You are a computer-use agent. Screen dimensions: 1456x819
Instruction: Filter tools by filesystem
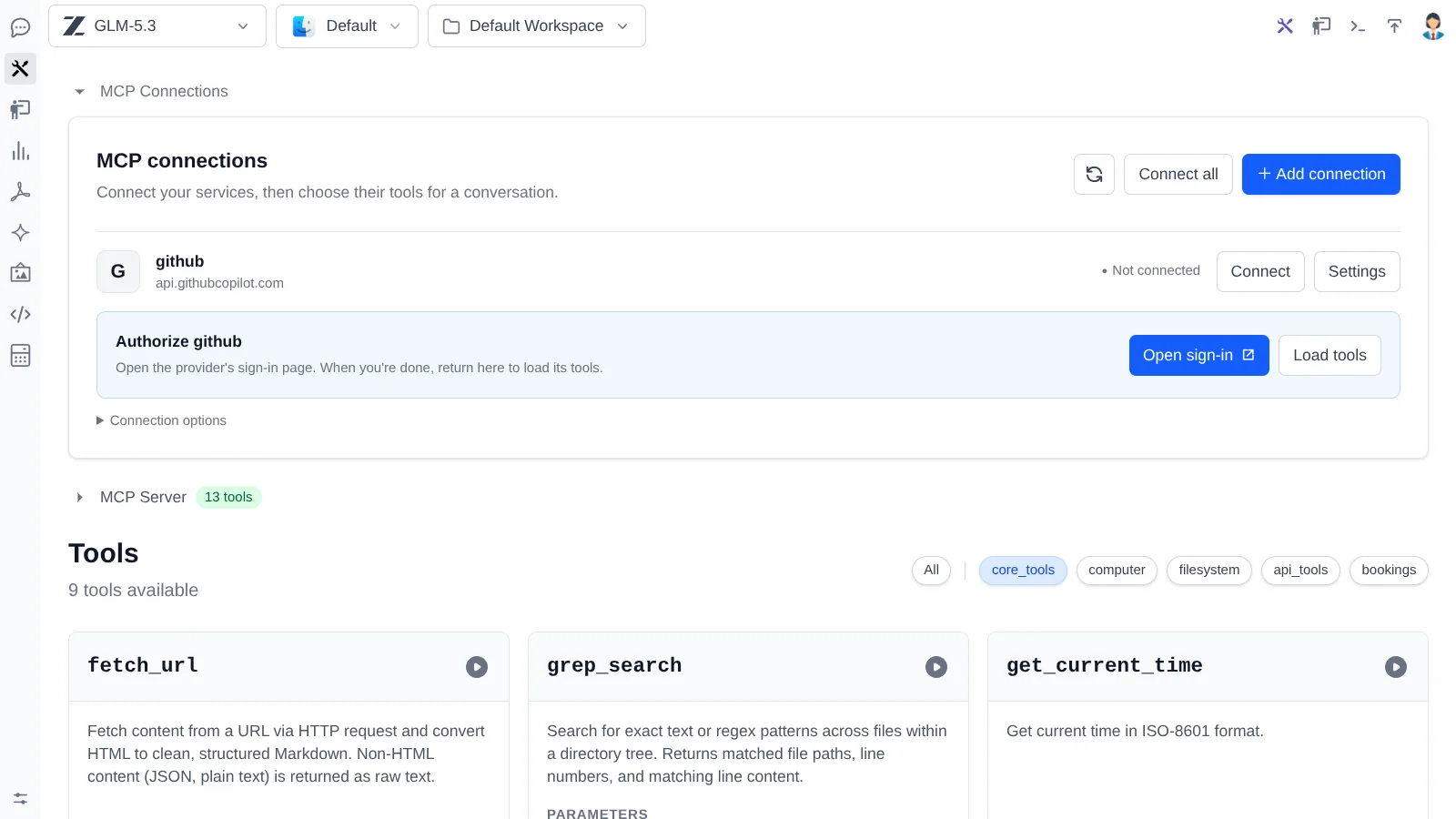tap(1209, 571)
